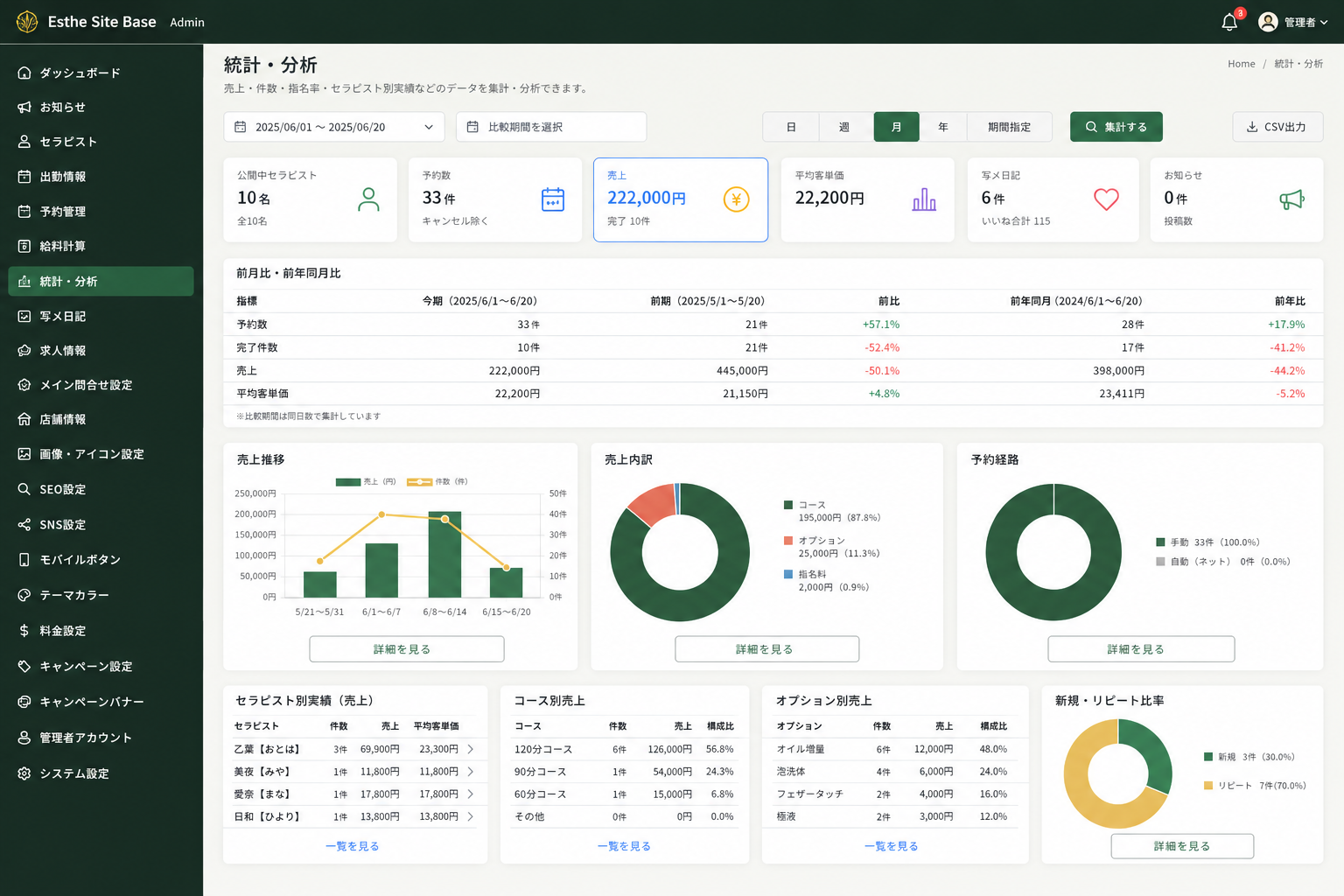
Task: Open 統計・分析 in the sidebar menu
Action: [101, 281]
